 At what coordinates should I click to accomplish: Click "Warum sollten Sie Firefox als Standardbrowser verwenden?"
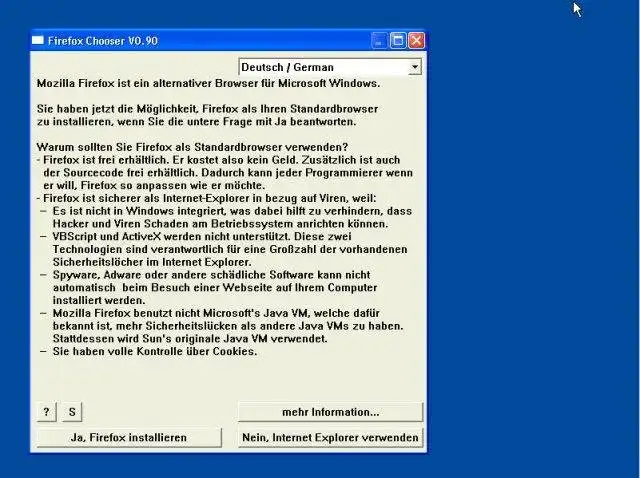click(x=192, y=147)
